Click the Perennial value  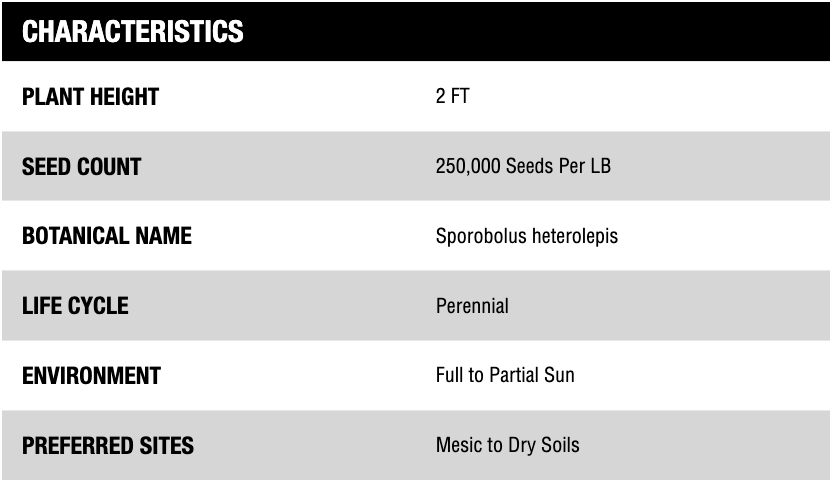point(472,306)
